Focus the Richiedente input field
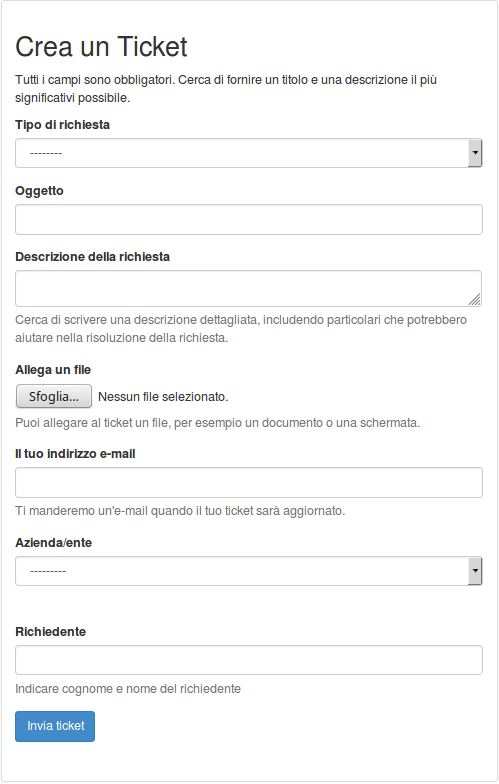Screen dimensions: 499x784 click(x=248, y=660)
